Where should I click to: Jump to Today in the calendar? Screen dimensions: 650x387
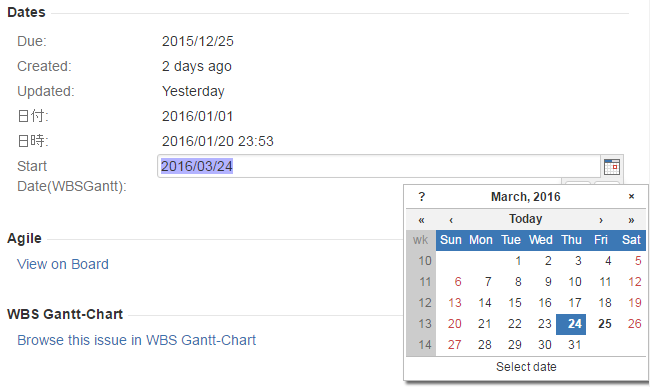(526, 219)
